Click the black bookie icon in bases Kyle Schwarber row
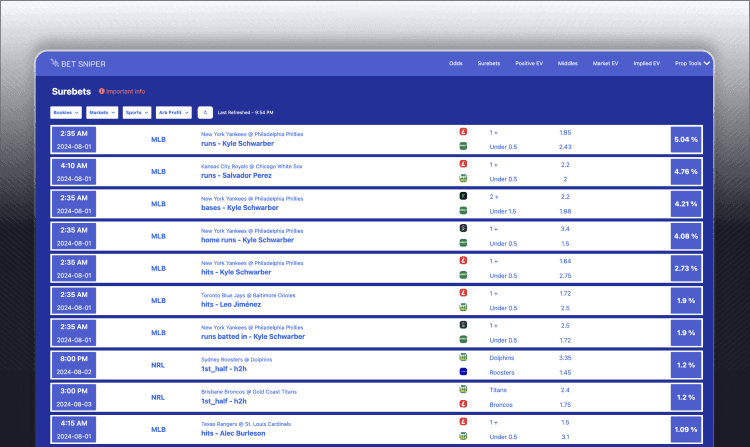Image resolution: width=750 pixels, height=447 pixels. click(x=463, y=196)
